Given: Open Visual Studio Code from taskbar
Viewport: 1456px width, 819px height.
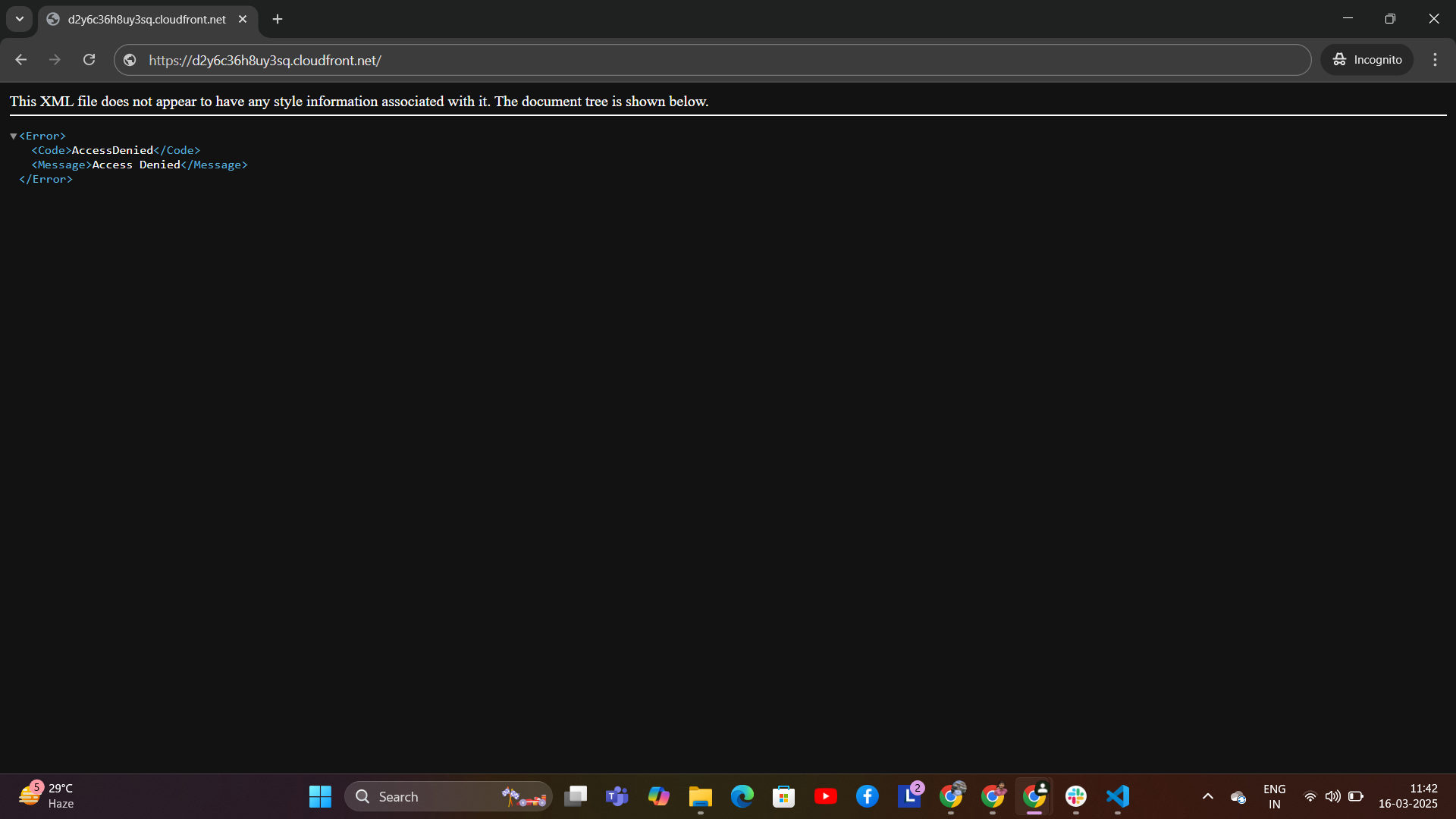Looking at the screenshot, I should click(1118, 796).
